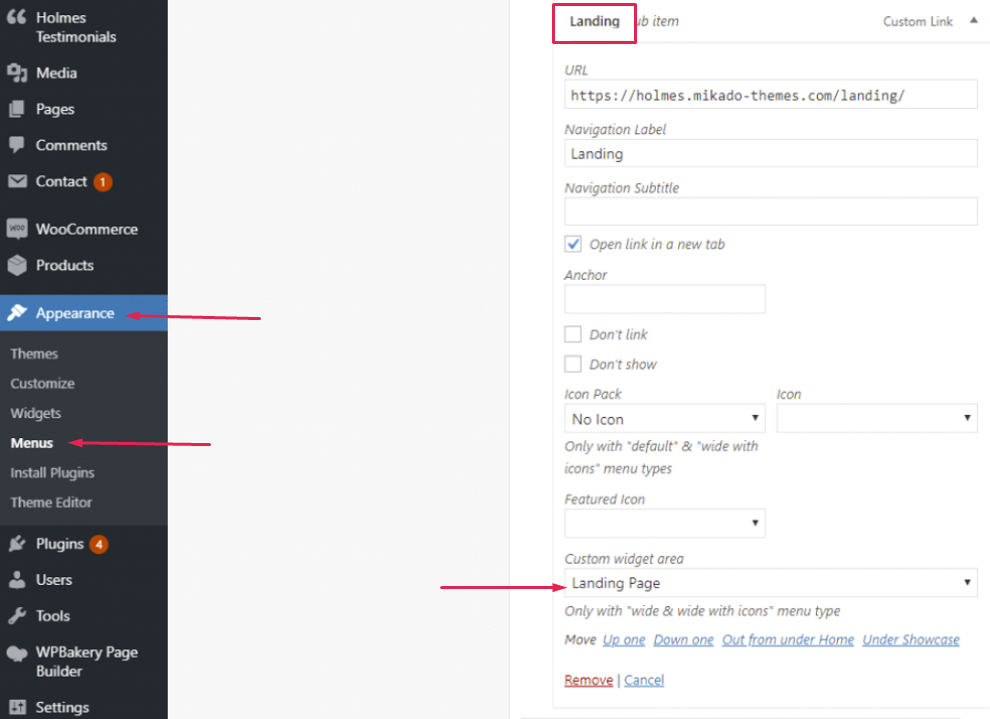Click the Up one move link

tap(624, 639)
